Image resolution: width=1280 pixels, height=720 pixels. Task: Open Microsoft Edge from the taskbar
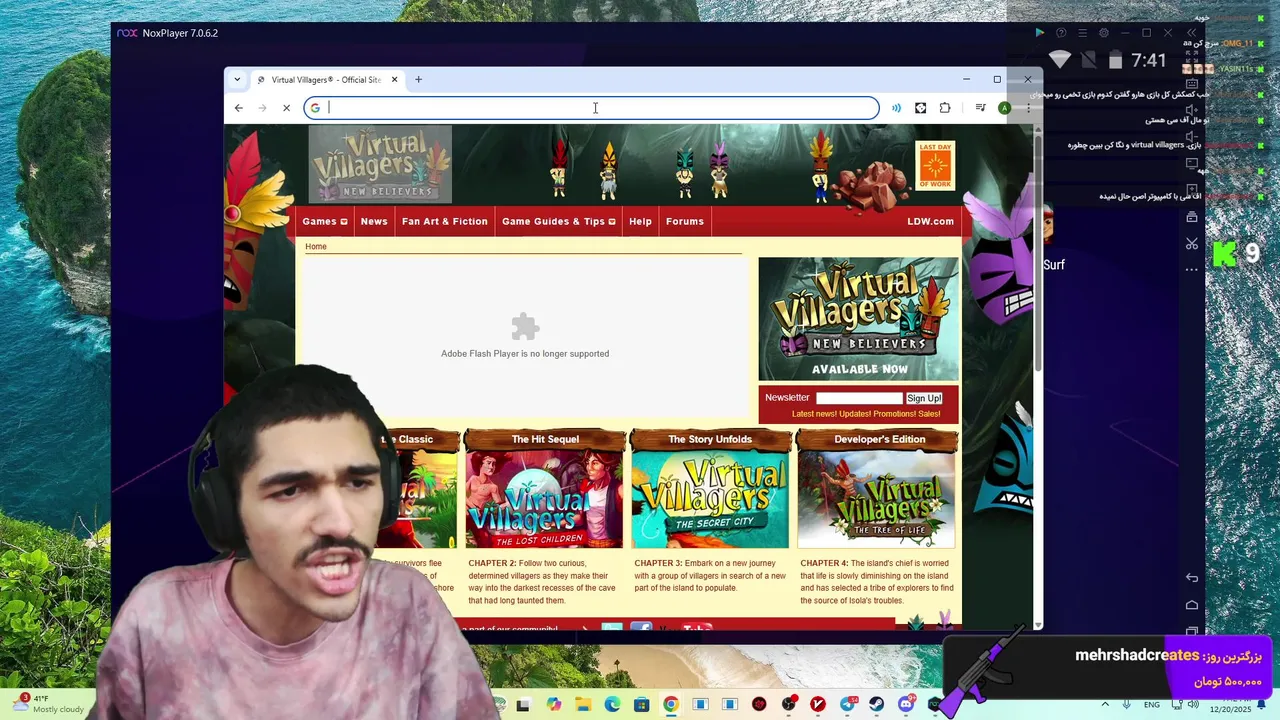(x=612, y=705)
